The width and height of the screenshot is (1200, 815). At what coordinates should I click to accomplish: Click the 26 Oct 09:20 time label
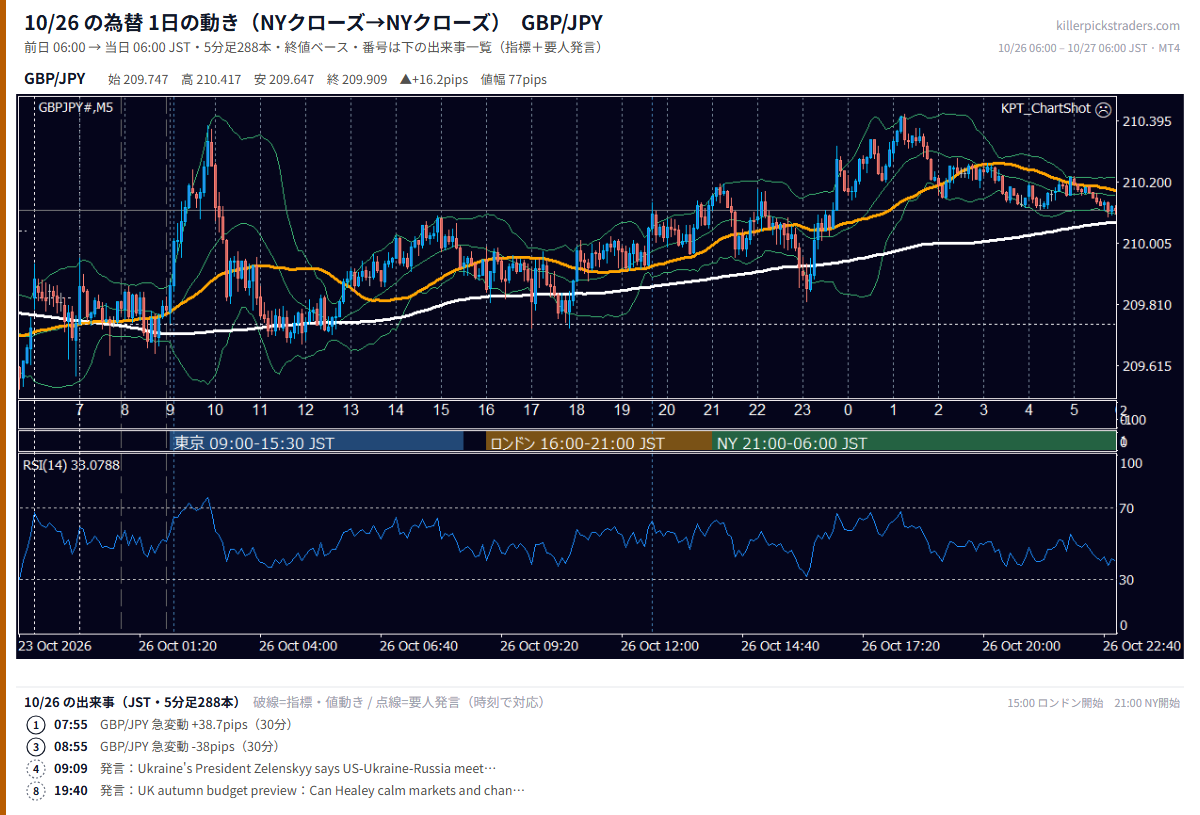tap(539, 646)
